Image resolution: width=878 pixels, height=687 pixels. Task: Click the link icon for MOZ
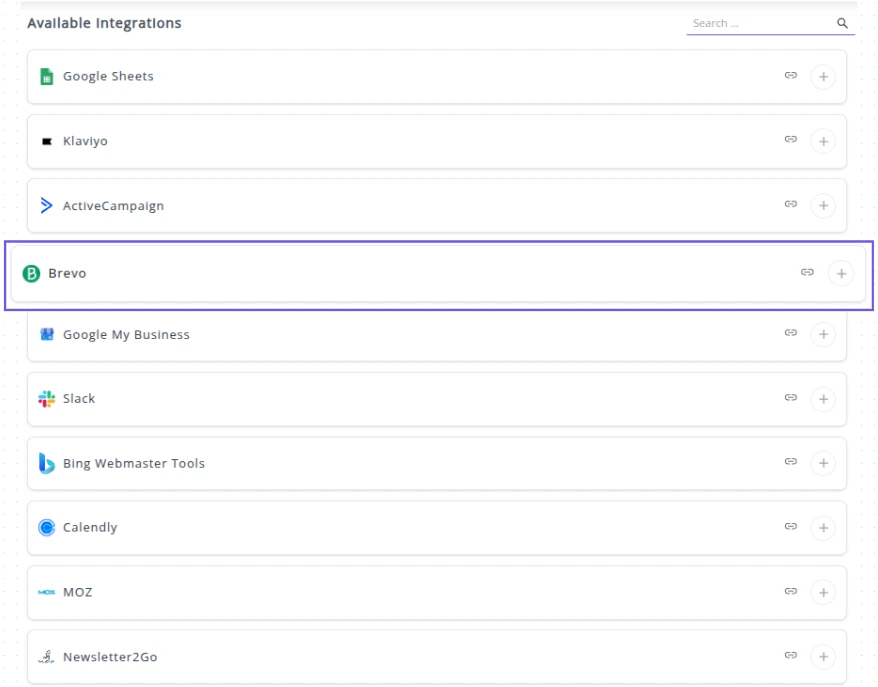(790, 591)
